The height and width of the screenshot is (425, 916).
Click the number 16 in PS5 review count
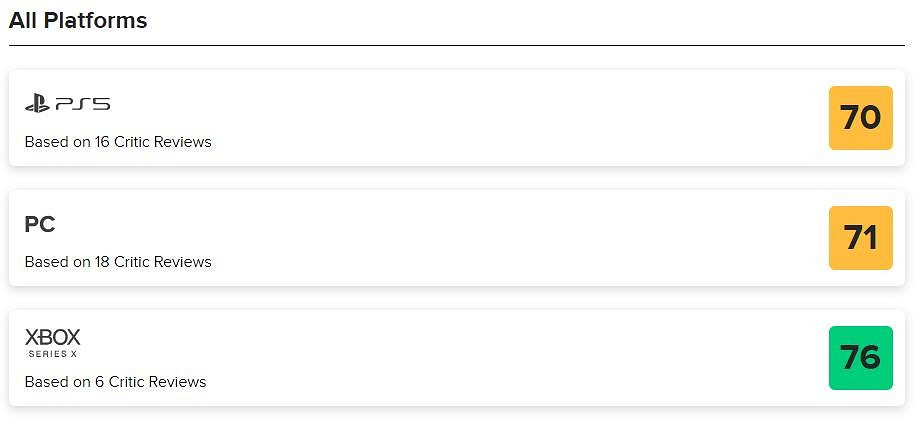[x=102, y=142]
